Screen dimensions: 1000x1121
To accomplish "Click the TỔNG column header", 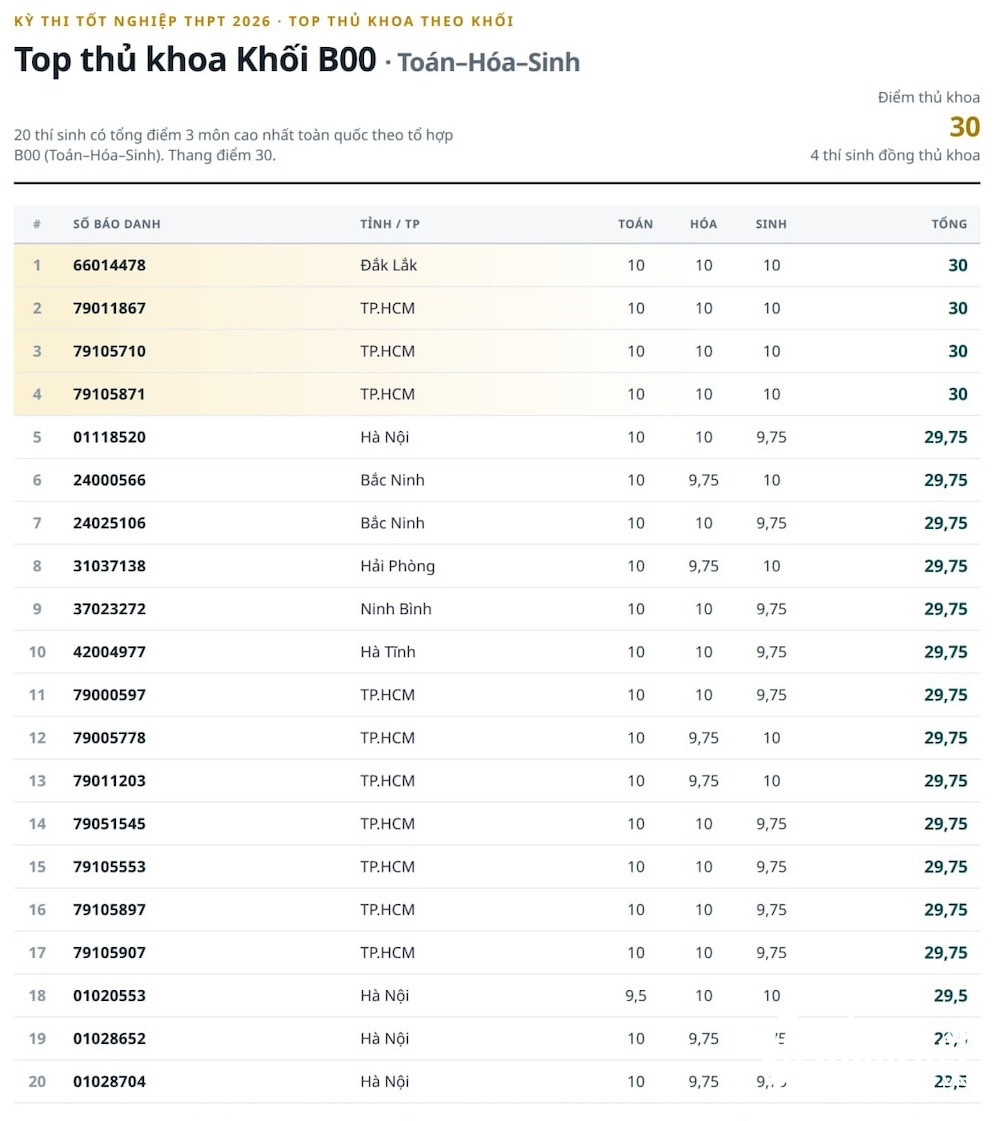I will (x=949, y=224).
